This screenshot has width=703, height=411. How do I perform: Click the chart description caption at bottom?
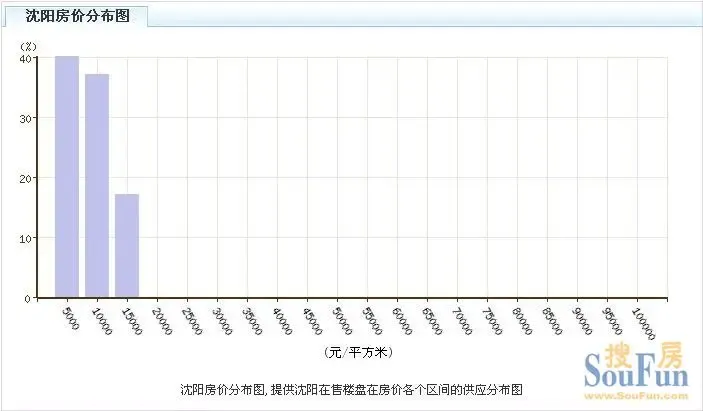[x=352, y=389]
